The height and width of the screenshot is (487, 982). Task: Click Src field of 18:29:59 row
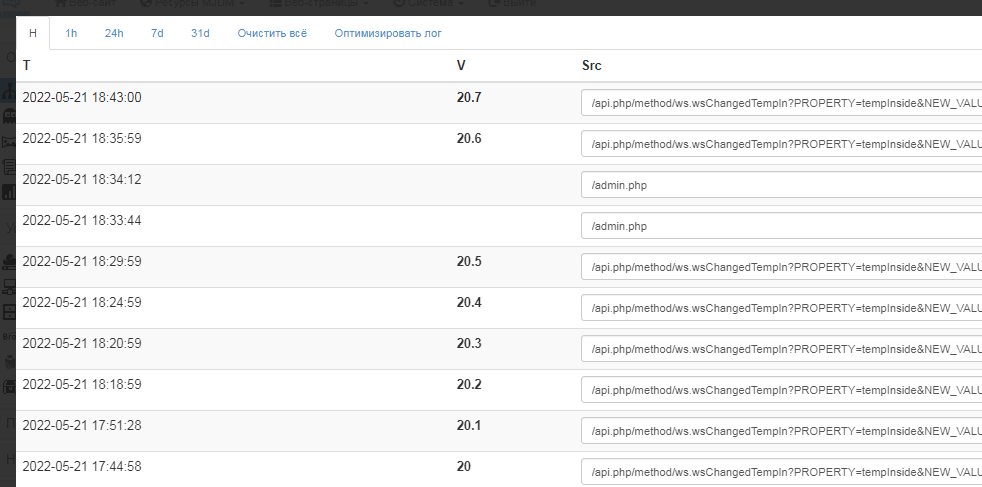780,267
